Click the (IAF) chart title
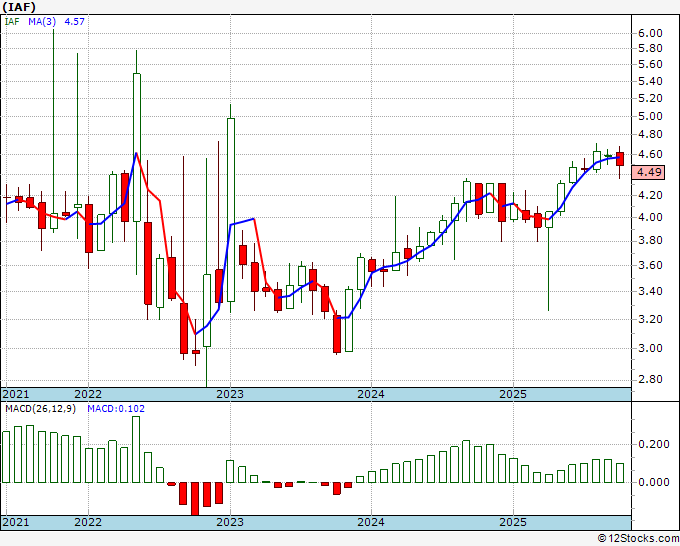 [19, 7]
